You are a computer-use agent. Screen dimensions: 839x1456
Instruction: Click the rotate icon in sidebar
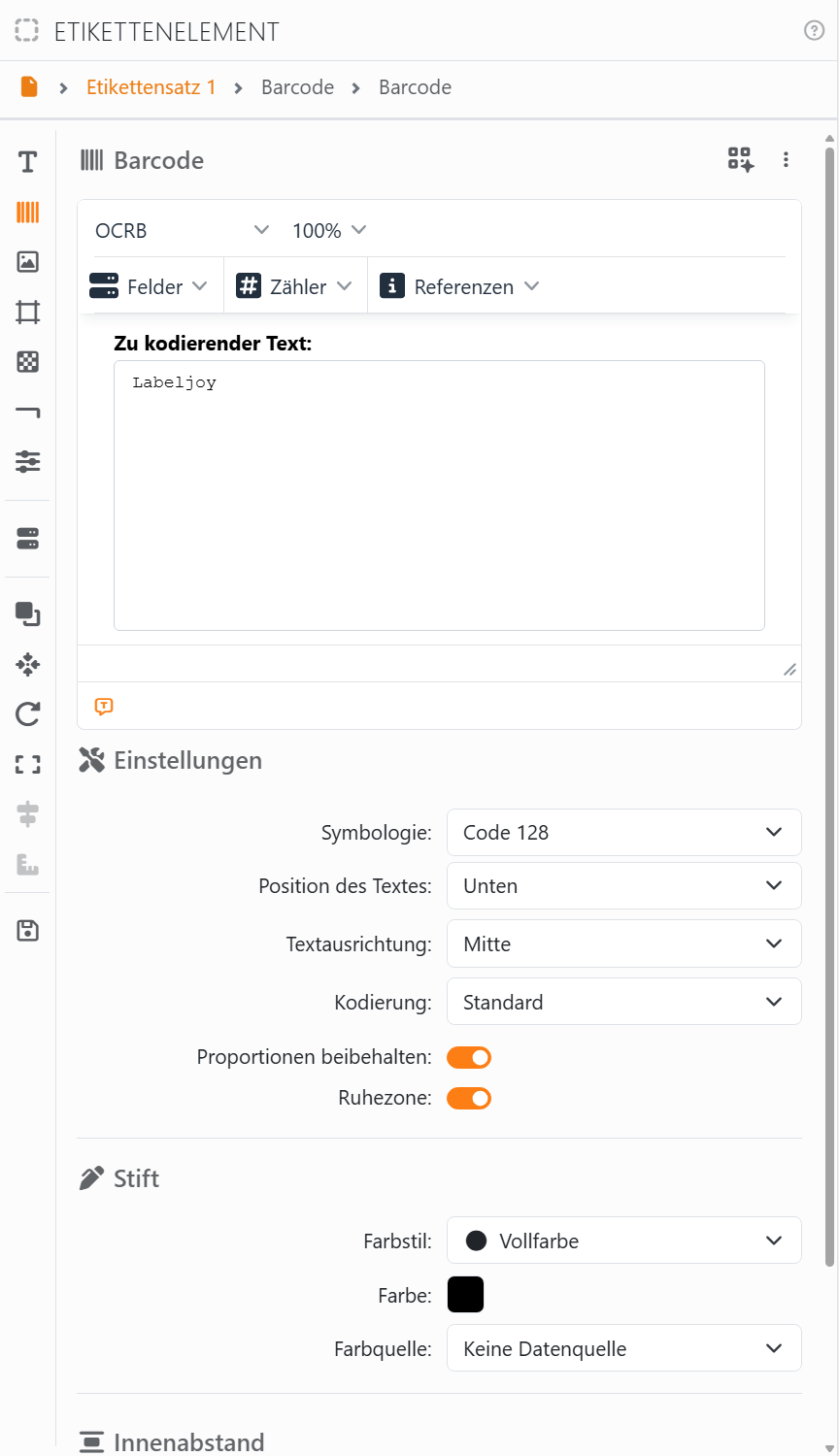(x=28, y=714)
